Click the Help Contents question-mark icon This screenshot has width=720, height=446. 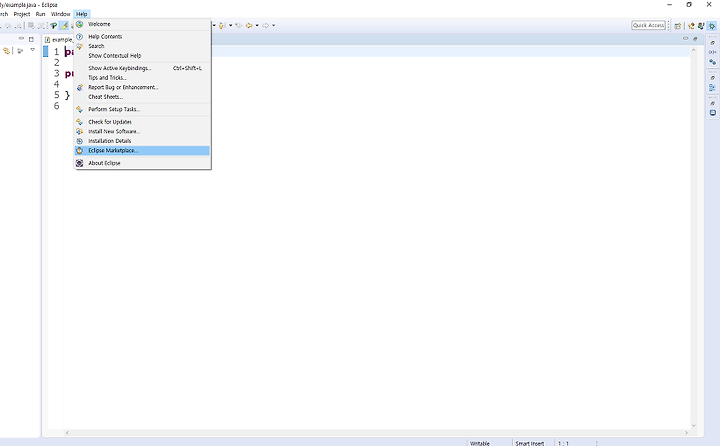coord(79,36)
